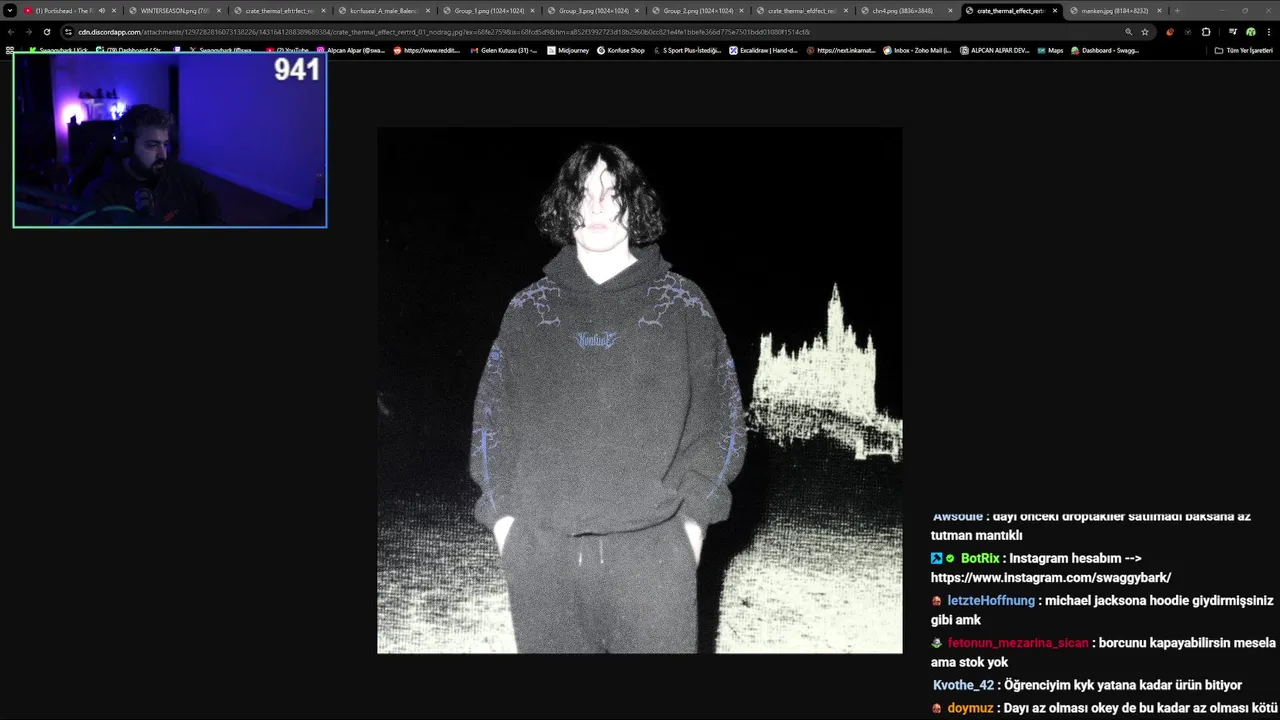Open a new browser tab
The width and height of the screenshot is (1280, 720).
click(x=1177, y=10)
